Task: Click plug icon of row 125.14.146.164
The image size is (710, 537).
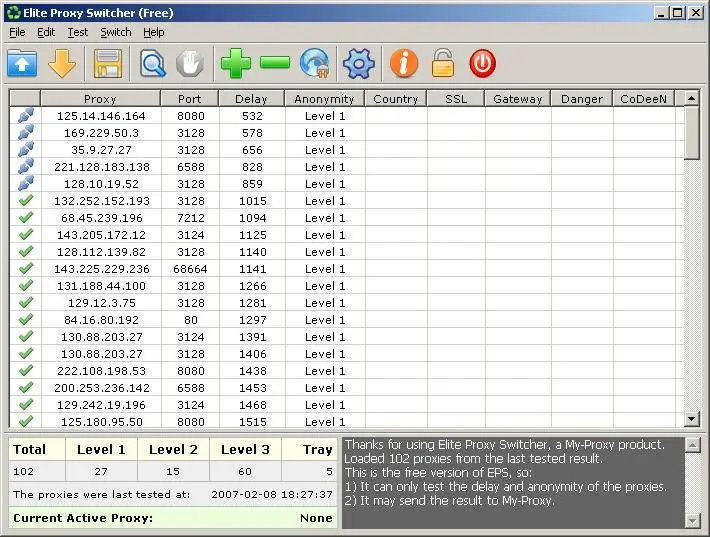Action: click(26, 115)
